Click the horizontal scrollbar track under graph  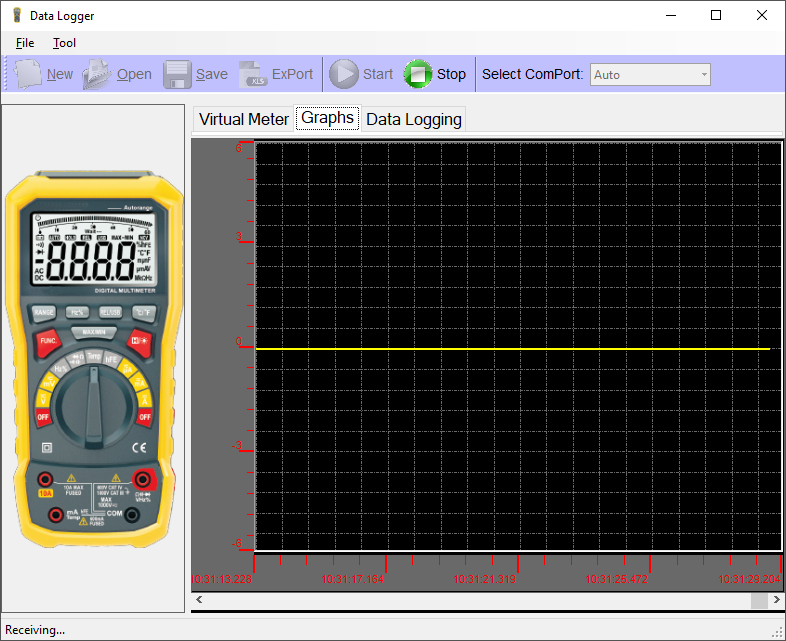(470, 600)
